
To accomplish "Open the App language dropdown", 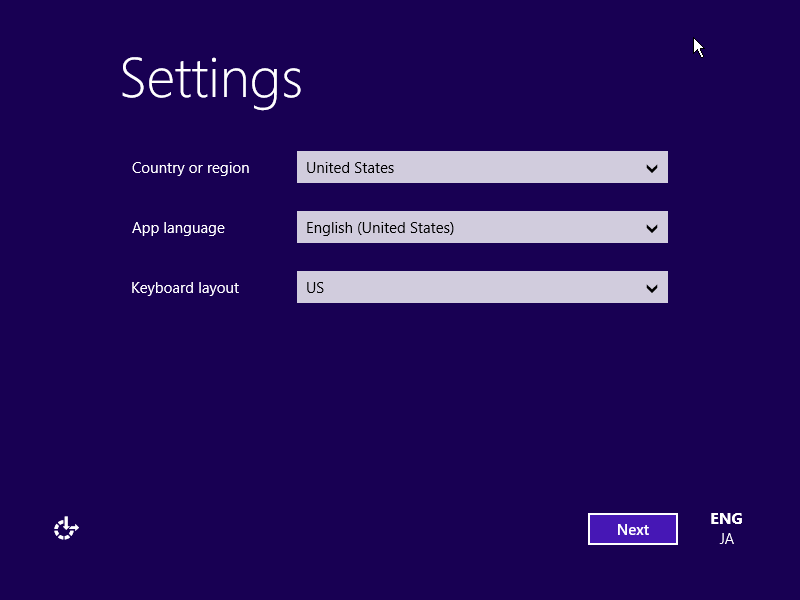I will [x=480, y=227].
